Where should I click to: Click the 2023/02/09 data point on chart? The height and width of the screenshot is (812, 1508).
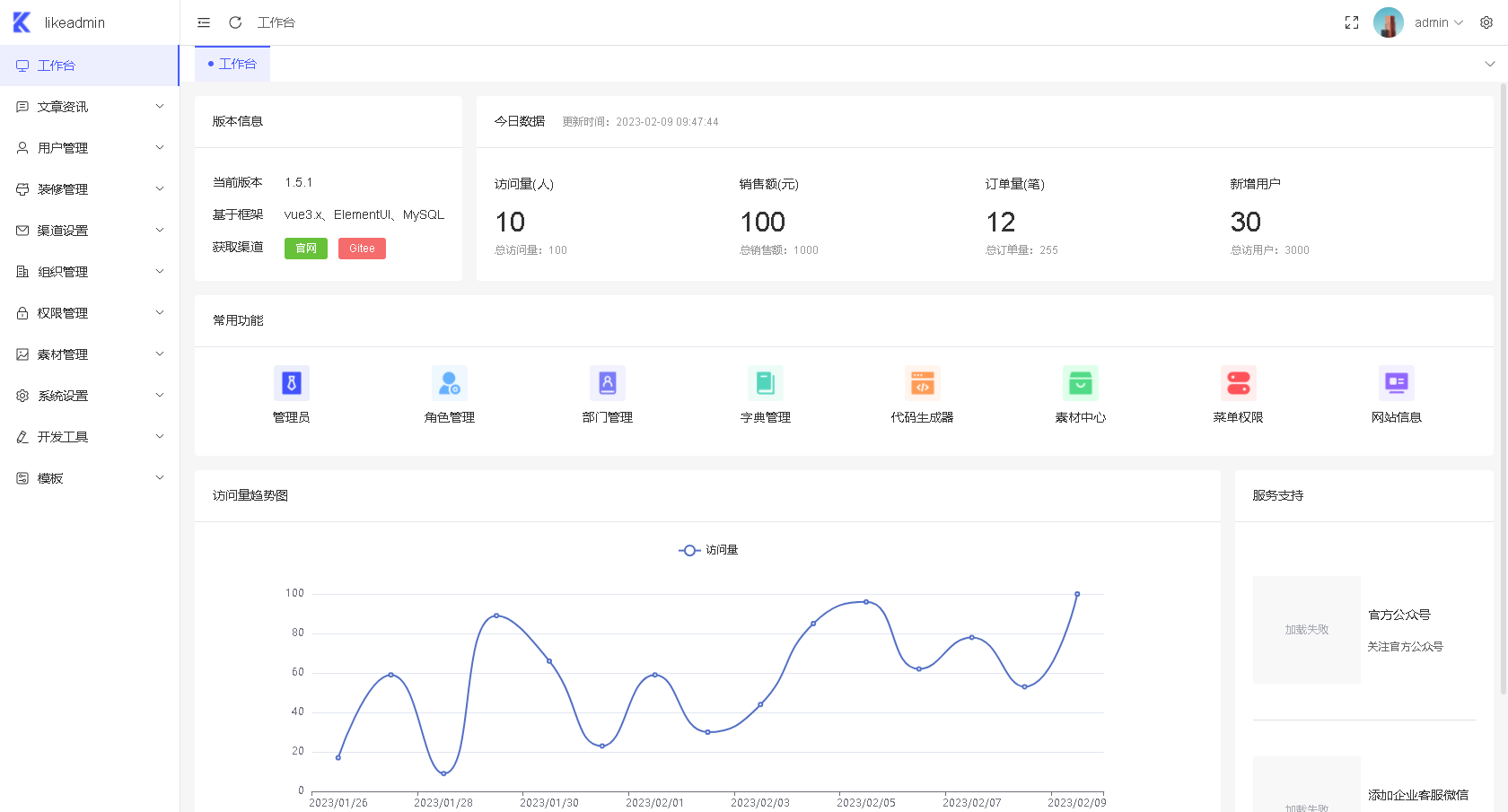(x=1077, y=594)
